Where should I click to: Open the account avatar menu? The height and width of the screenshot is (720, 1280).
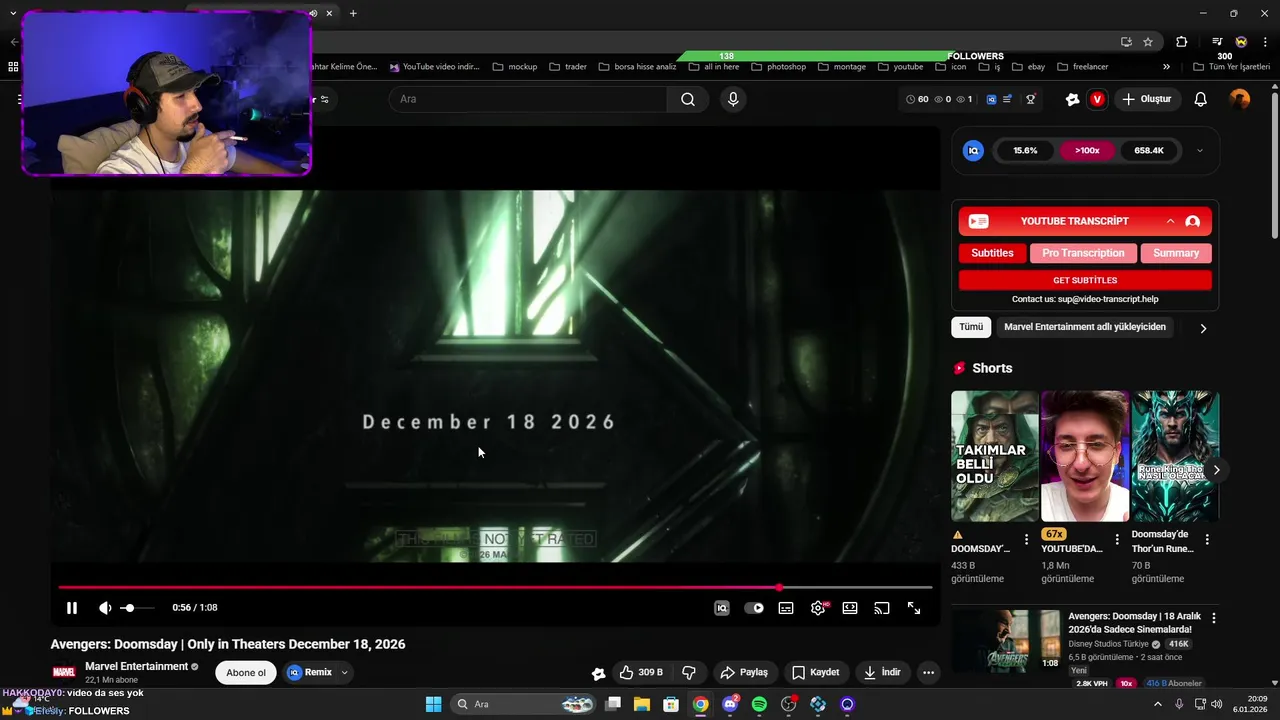pos(1240,99)
